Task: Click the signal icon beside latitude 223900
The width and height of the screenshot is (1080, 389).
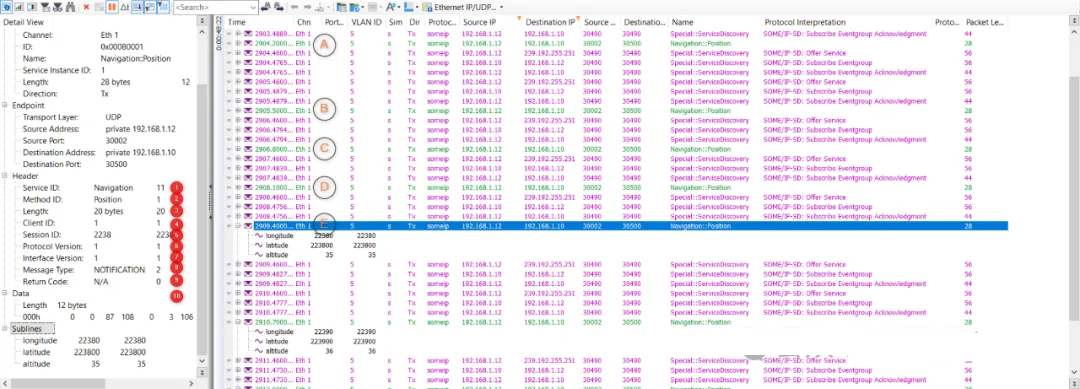Action: tap(260, 341)
